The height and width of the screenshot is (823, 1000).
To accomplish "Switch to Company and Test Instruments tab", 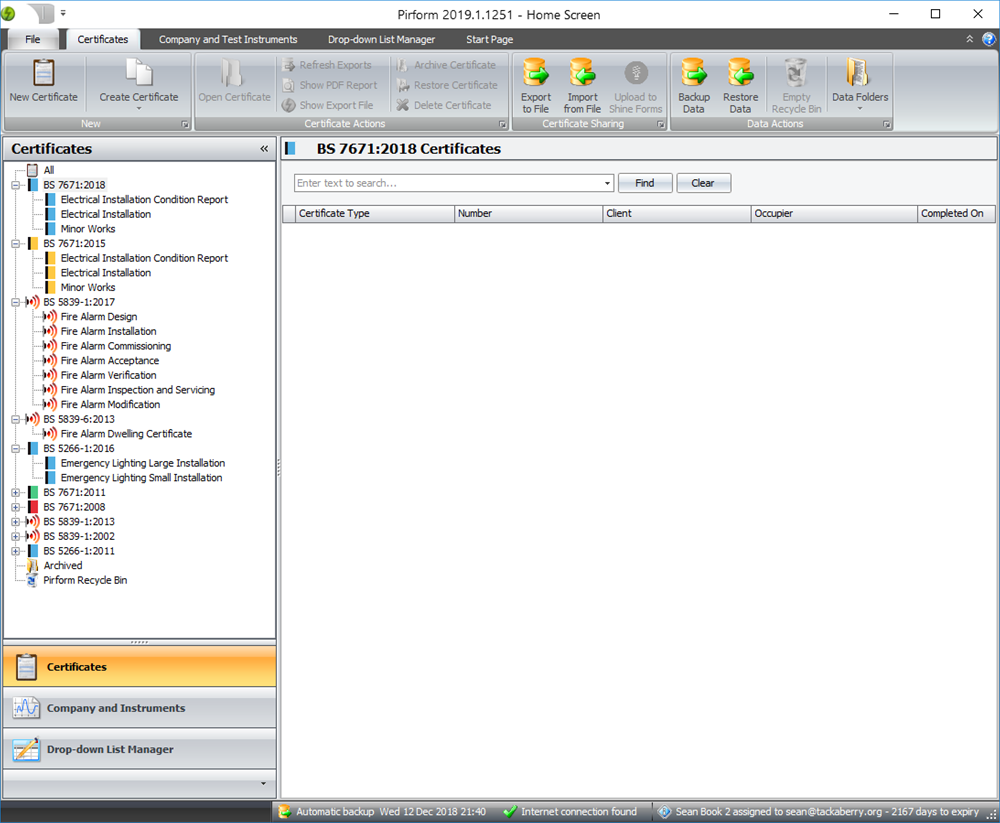I will (x=228, y=40).
